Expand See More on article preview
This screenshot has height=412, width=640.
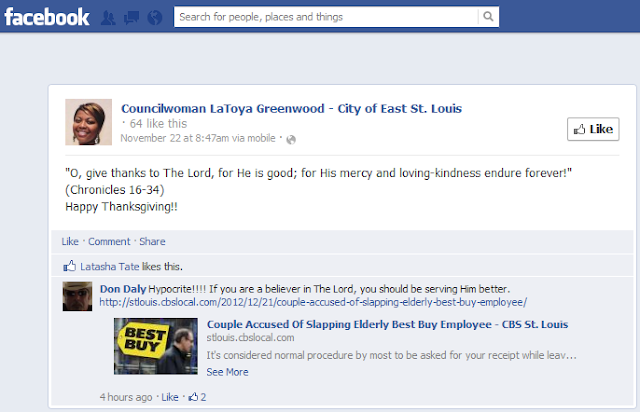(x=227, y=372)
